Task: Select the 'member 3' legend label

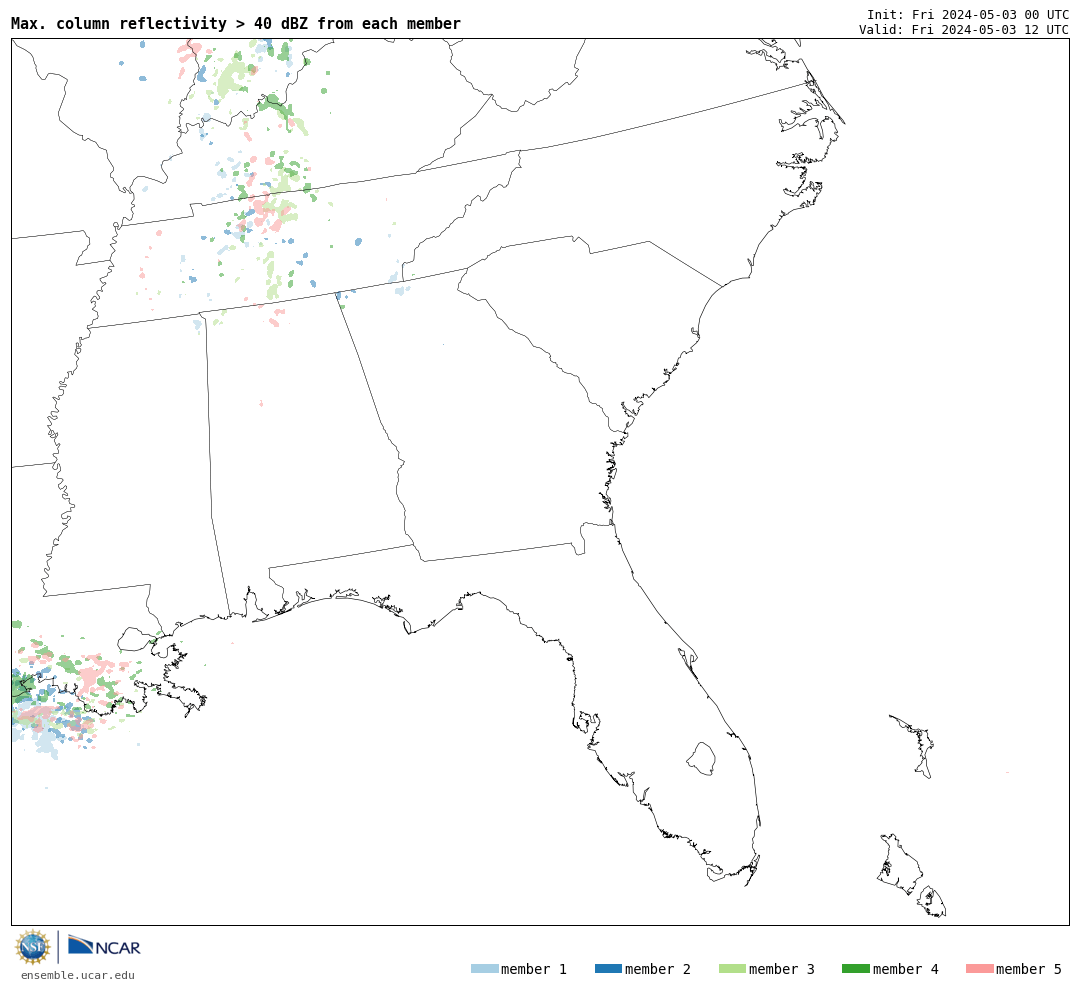Action: (782, 969)
